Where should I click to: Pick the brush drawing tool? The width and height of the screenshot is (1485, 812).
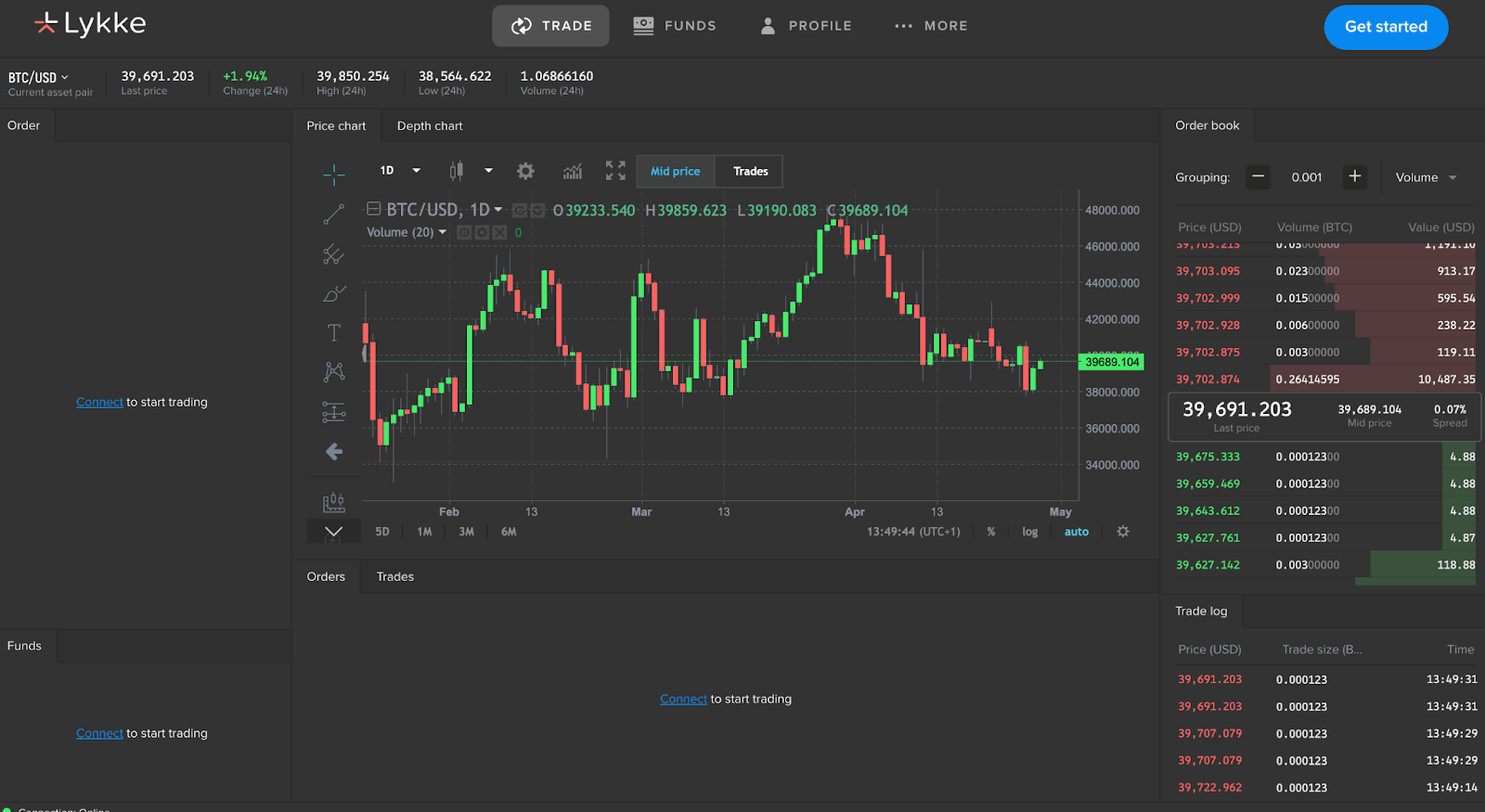click(x=333, y=294)
